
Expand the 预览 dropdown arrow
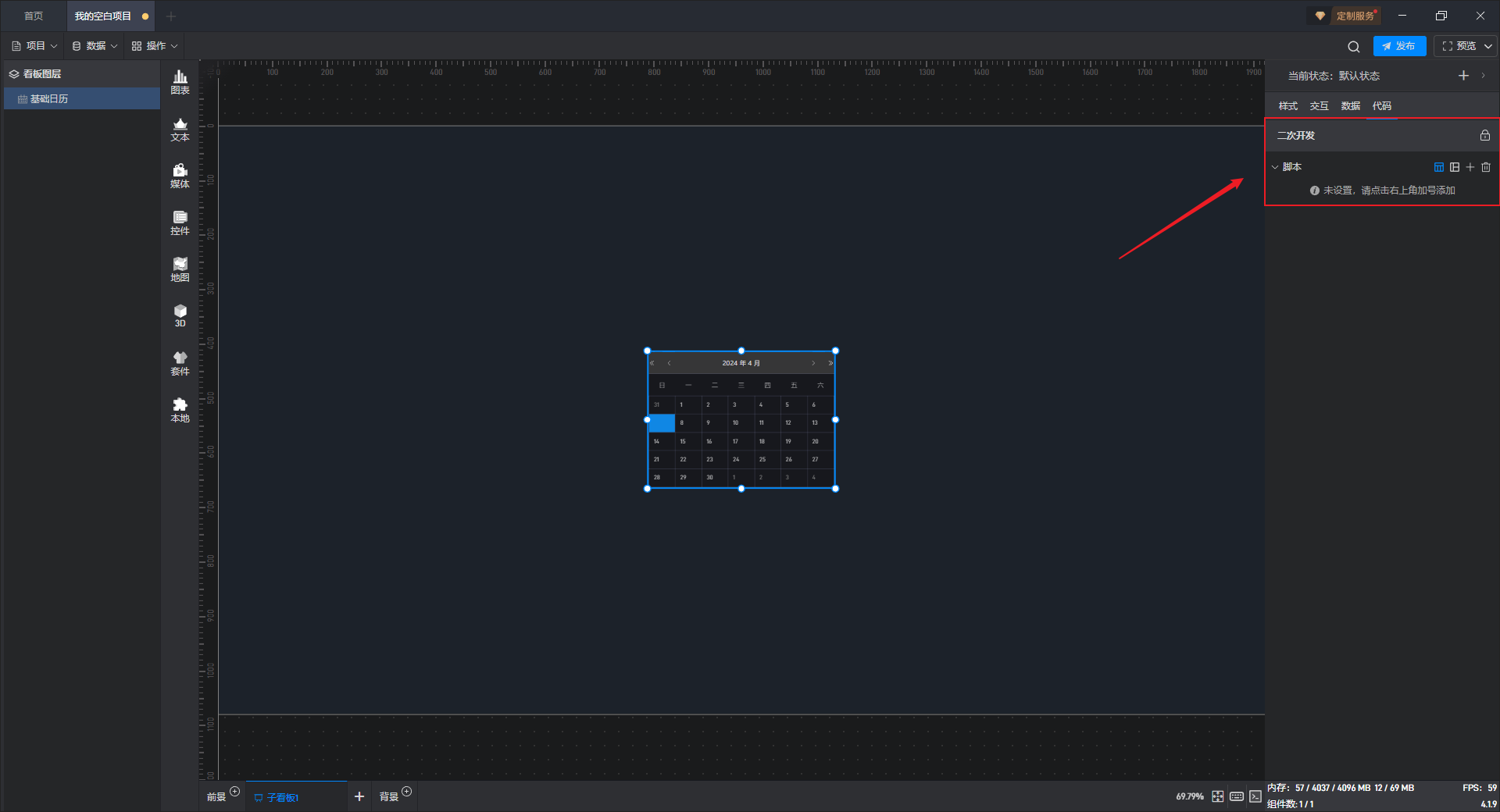pyautogui.click(x=1488, y=46)
